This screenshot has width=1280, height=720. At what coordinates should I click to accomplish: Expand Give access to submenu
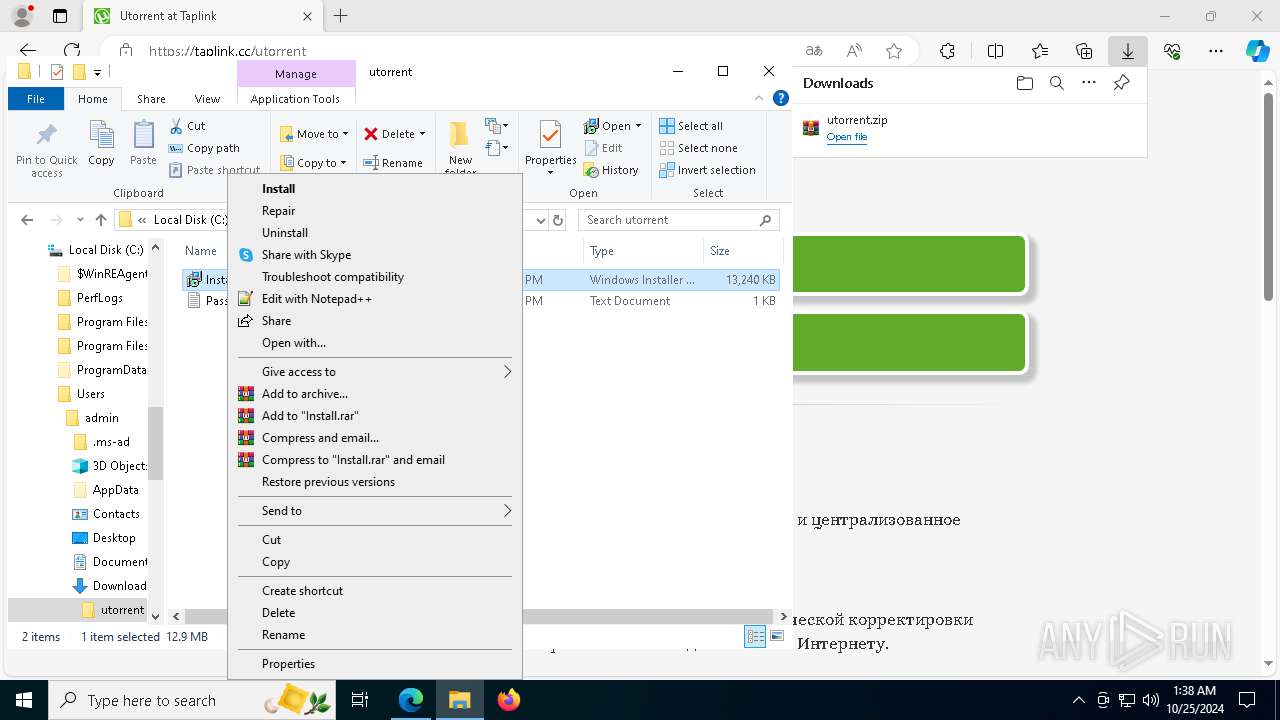point(375,372)
